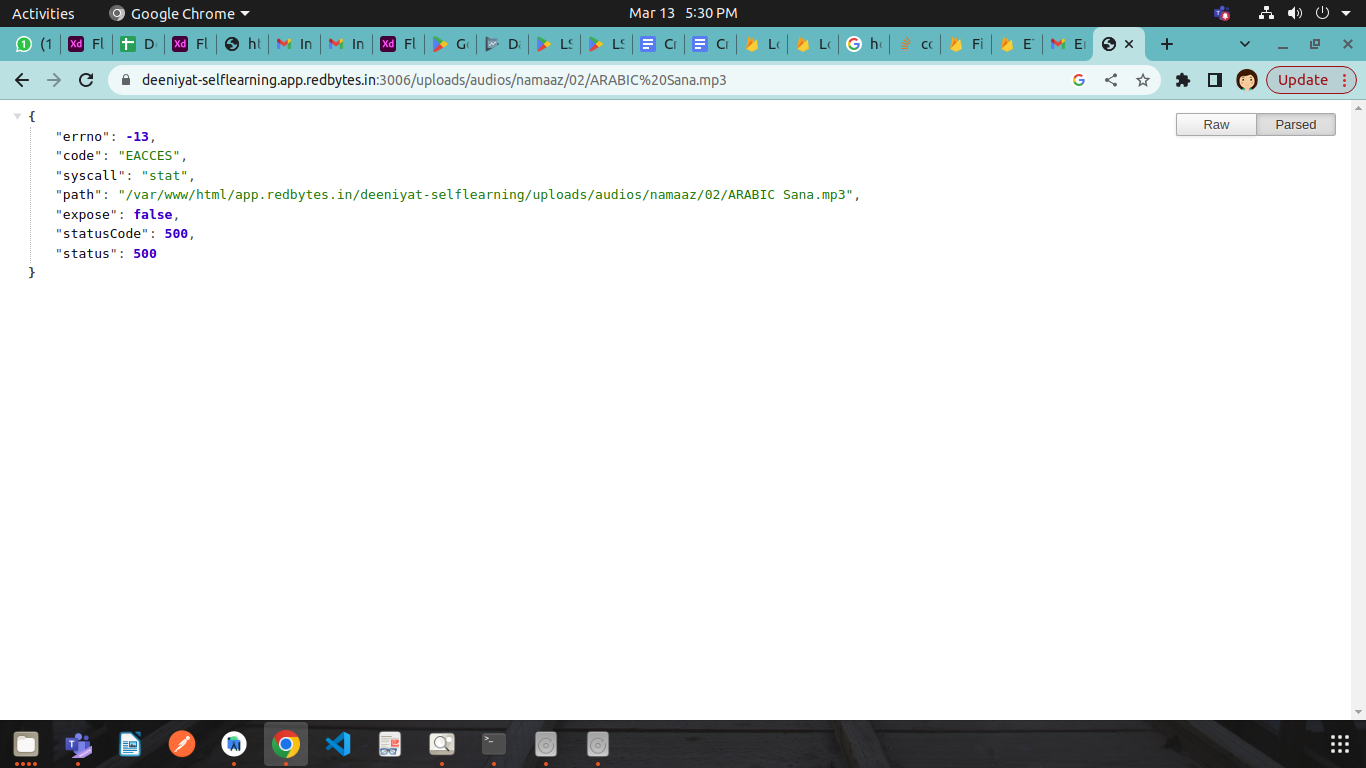
Task: Switch JSON view to Raw
Action: click(x=1216, y=125)
